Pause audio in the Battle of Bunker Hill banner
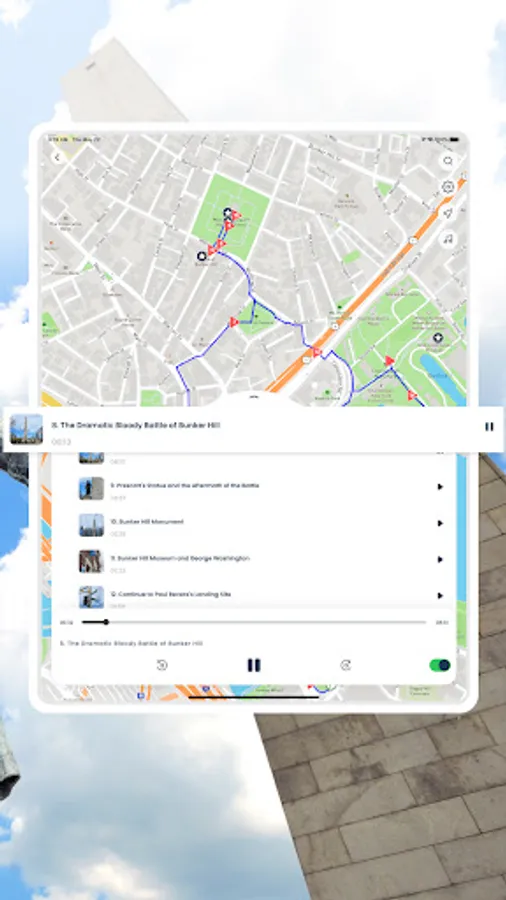The image size is (506, 900). [489, 426]
